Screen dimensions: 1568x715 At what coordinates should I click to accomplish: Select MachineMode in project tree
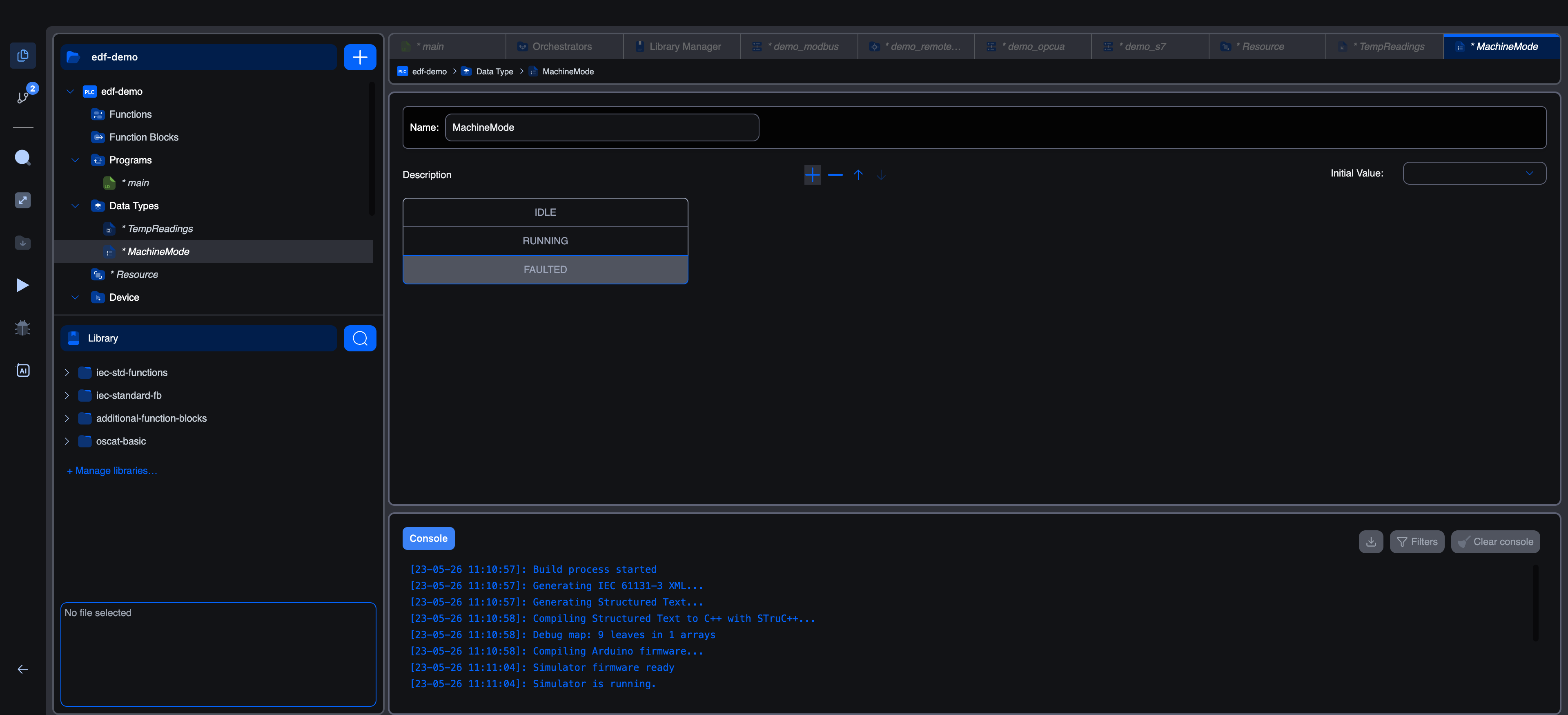tap(214, 252)
